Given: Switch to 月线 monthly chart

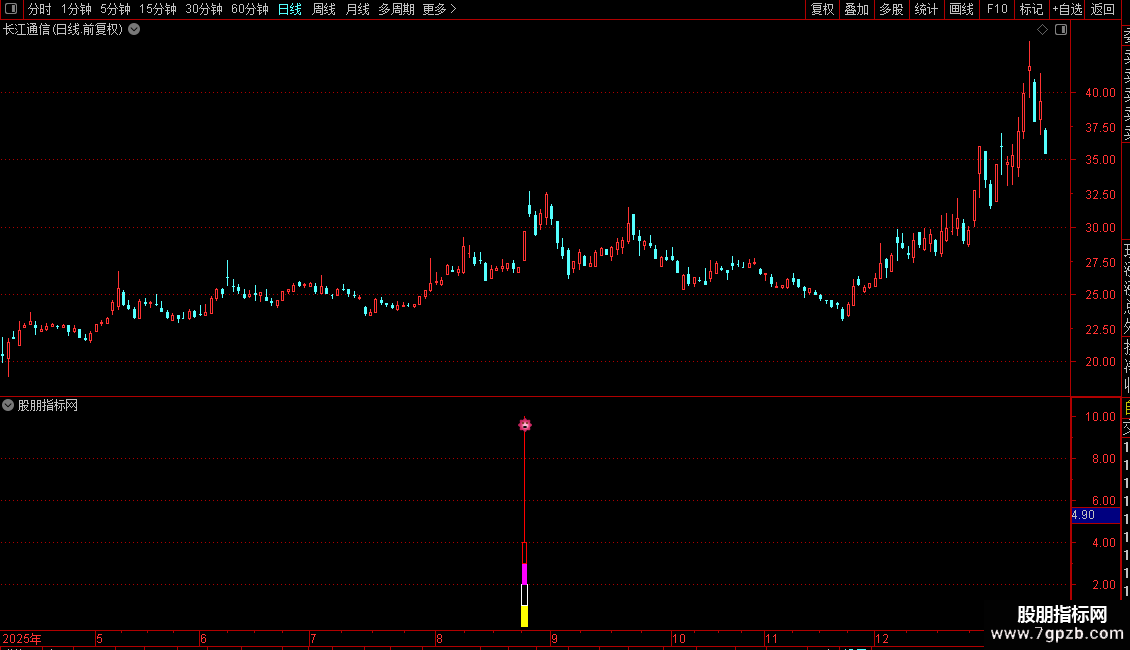Looking at the screenshot, I should [357, 9].
